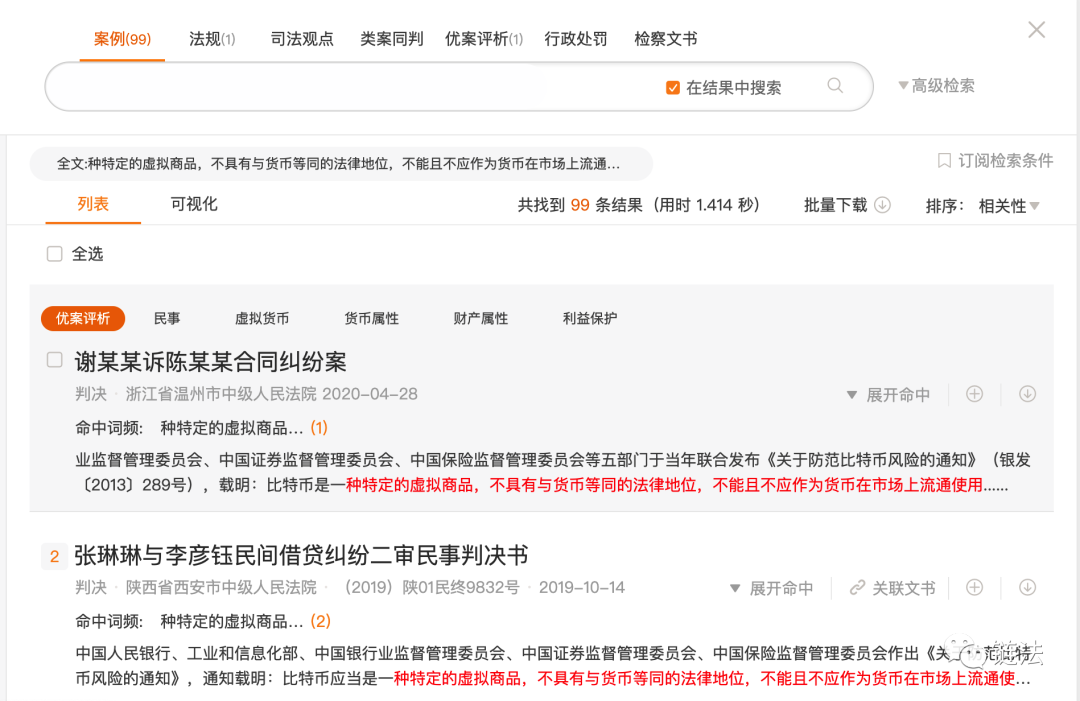Screen dimensions: 1080x701
Task: Tick checkbox beside 谢某某诉陈某某合同纠纷案
Action: coord(54,359)
